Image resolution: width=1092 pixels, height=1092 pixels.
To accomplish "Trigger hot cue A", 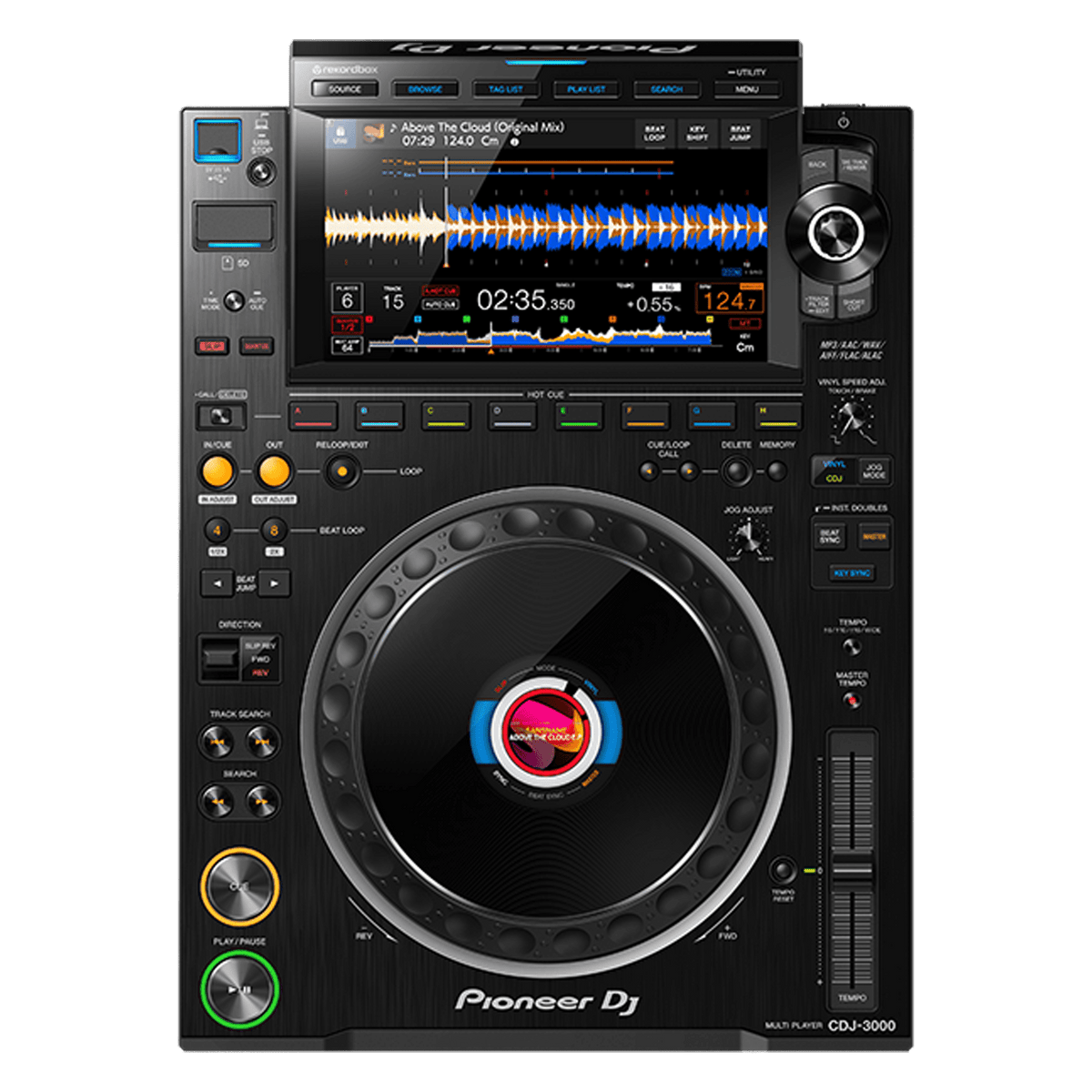I will click(x=313, y=416).
